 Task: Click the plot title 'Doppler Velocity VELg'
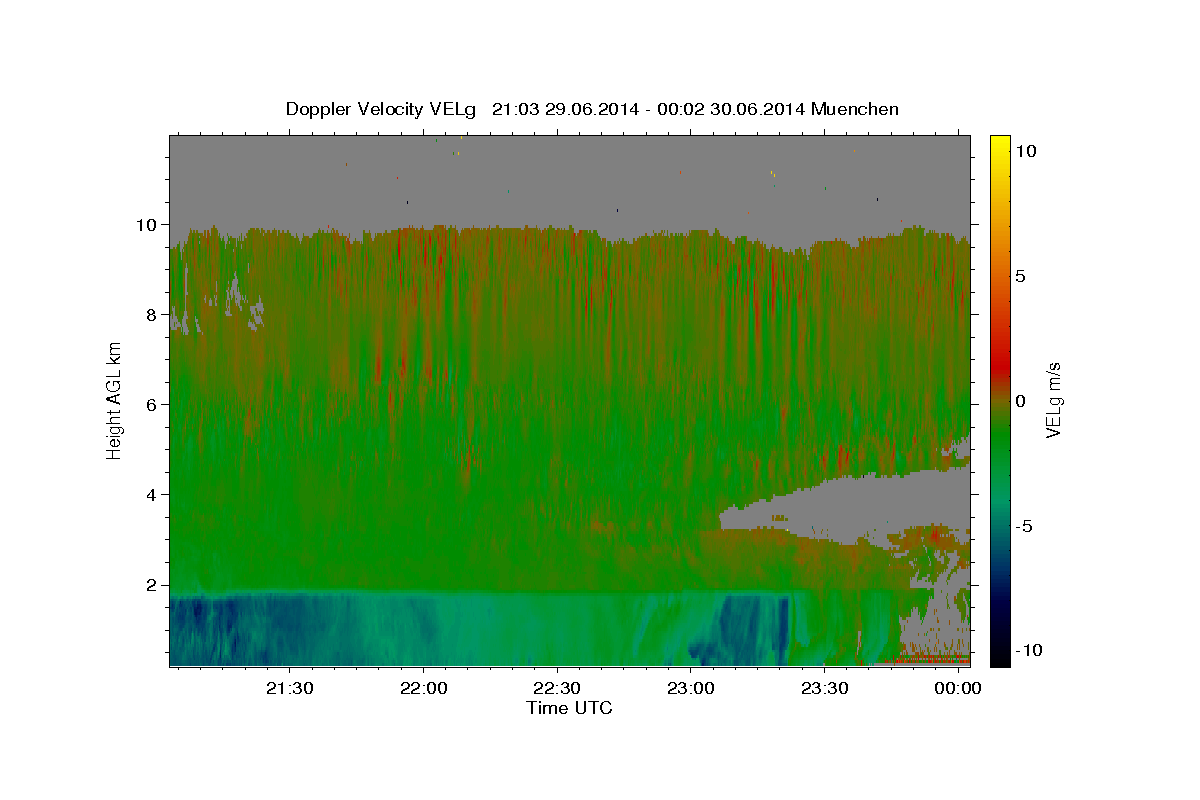(x=383, y=109)
